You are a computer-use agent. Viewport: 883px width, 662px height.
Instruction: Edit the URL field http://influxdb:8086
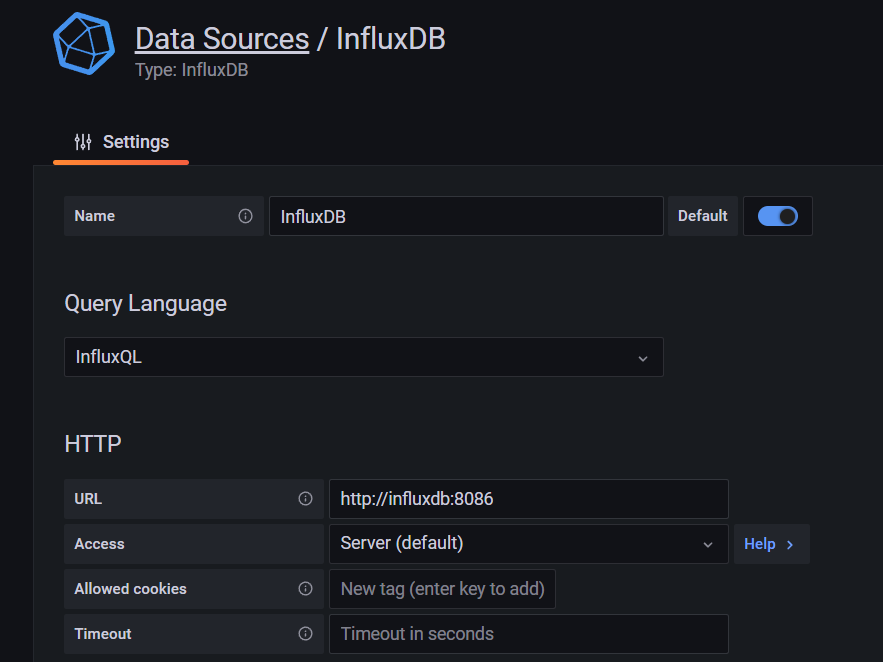(529, 499)
